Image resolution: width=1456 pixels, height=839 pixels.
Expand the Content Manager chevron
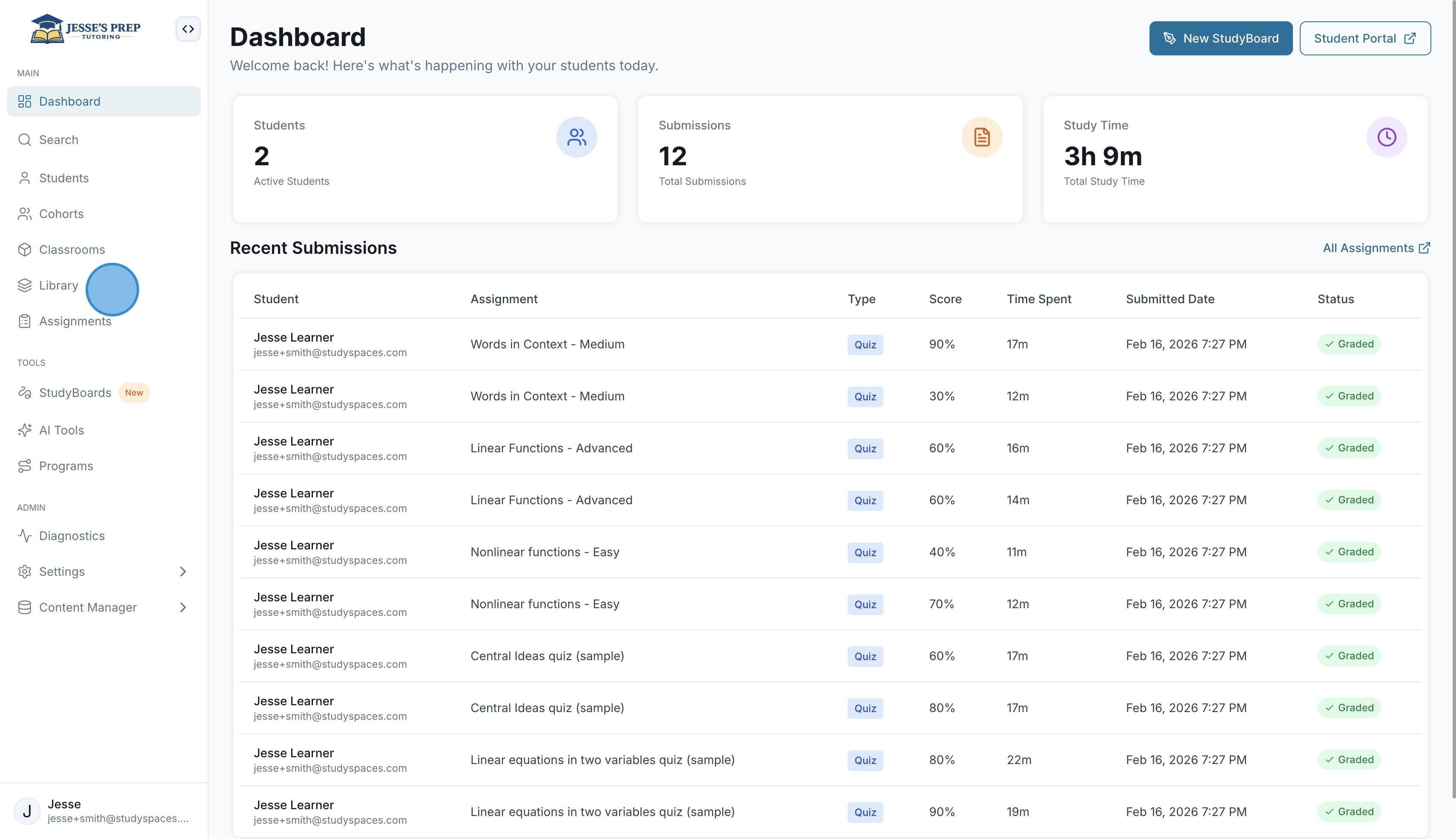click(183, 607)
